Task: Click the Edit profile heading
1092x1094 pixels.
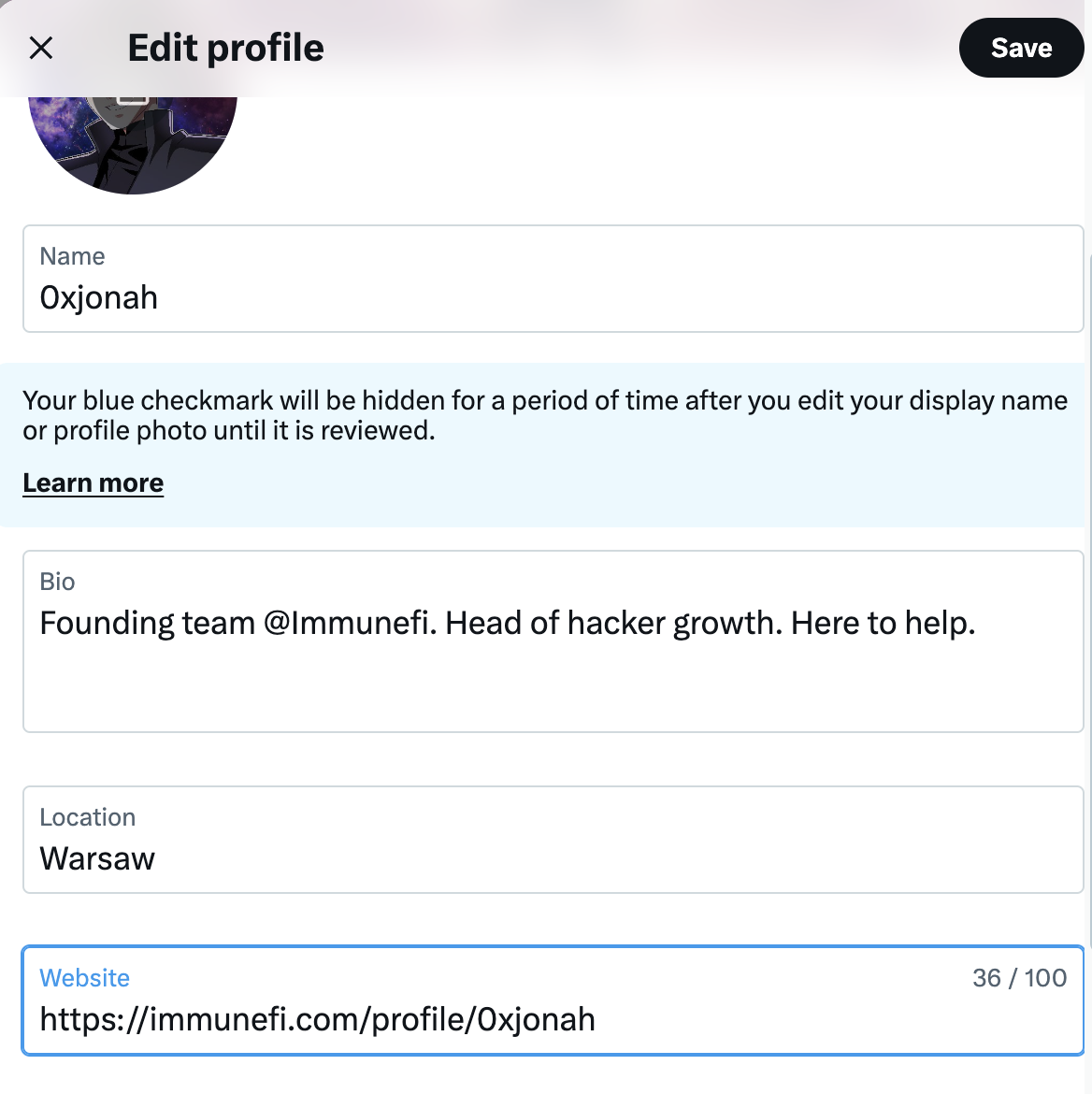Action: point(226,48)
